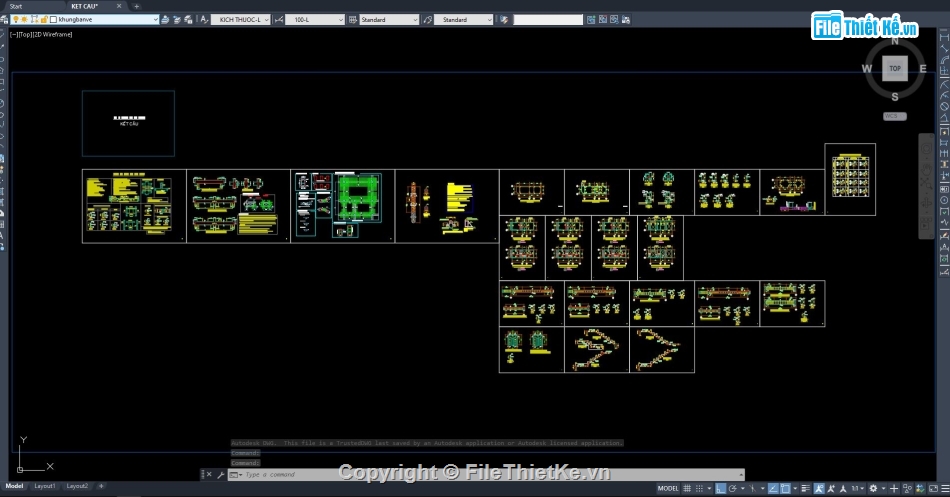Add a new layout with the plus button

[100, 486]
